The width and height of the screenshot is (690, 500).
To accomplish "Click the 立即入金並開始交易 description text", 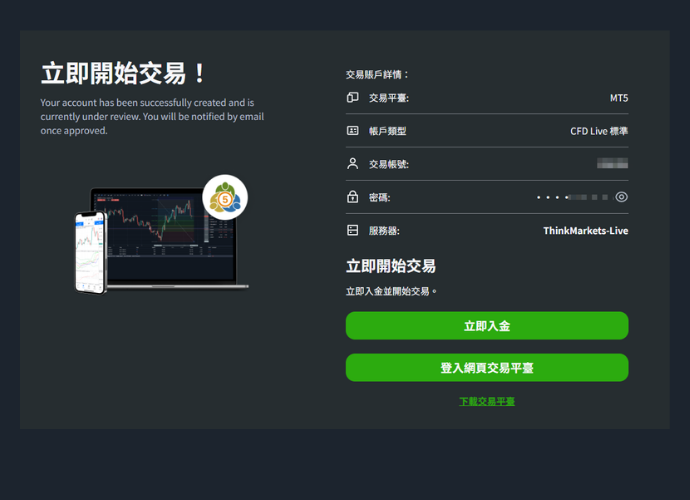I will point(391,291).
